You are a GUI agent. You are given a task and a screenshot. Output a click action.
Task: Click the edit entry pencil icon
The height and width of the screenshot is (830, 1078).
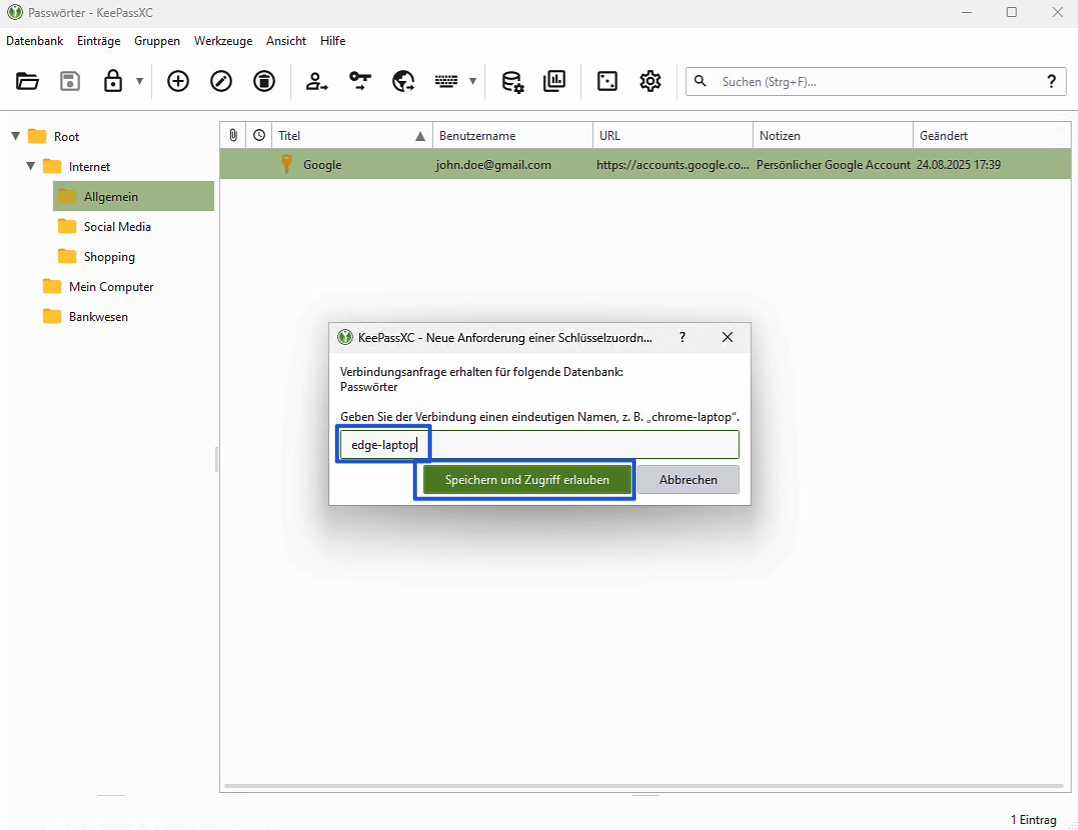pyautogui.click(x=221, y=82)
